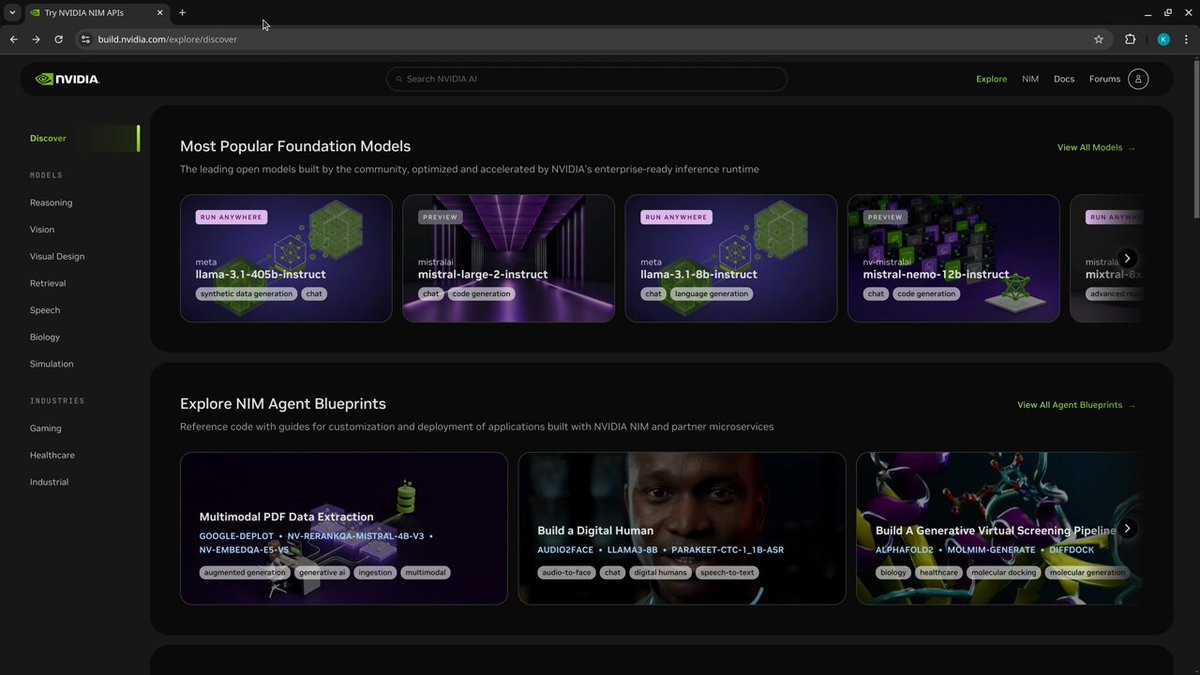Open Healthcare industry section
The width and height of the screenshot is (1200, 675).
click(52, 455)
